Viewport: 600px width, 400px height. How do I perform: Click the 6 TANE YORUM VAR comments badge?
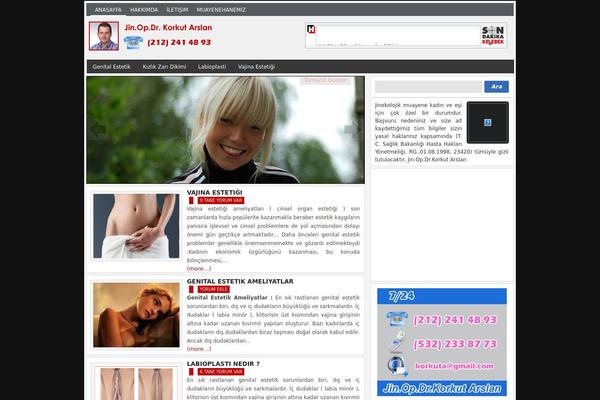[x=221, y=372]
